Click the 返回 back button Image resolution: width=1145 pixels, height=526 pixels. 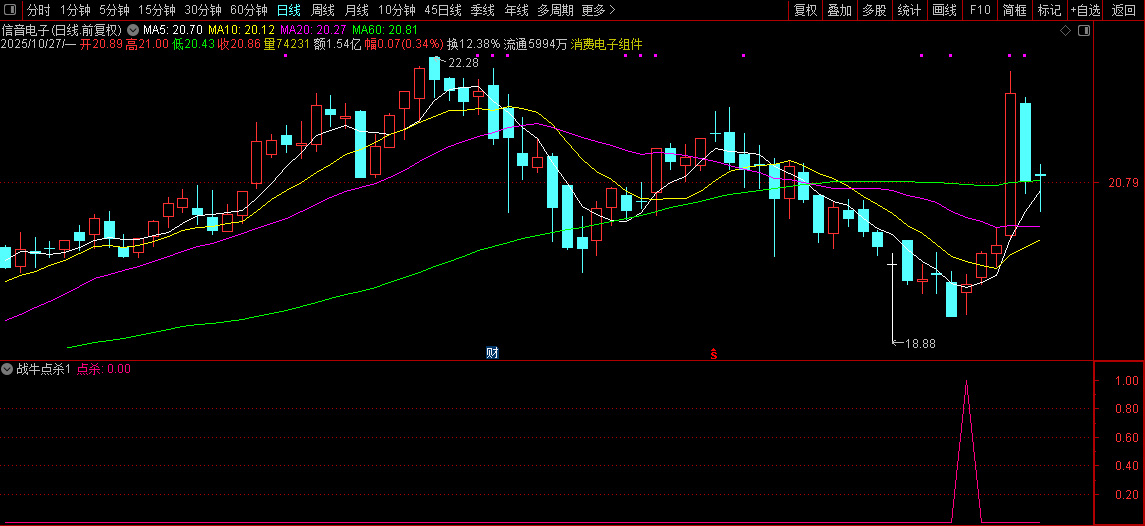[1123, 10]
